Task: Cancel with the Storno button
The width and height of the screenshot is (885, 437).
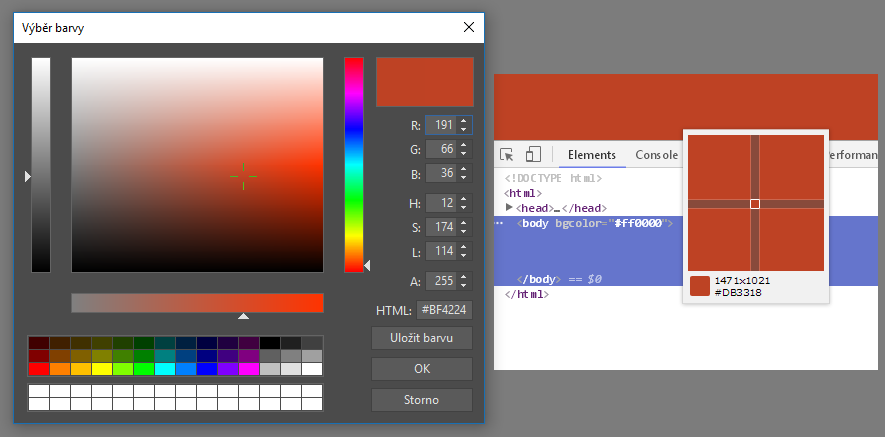Action: click(x=421, y=400)
